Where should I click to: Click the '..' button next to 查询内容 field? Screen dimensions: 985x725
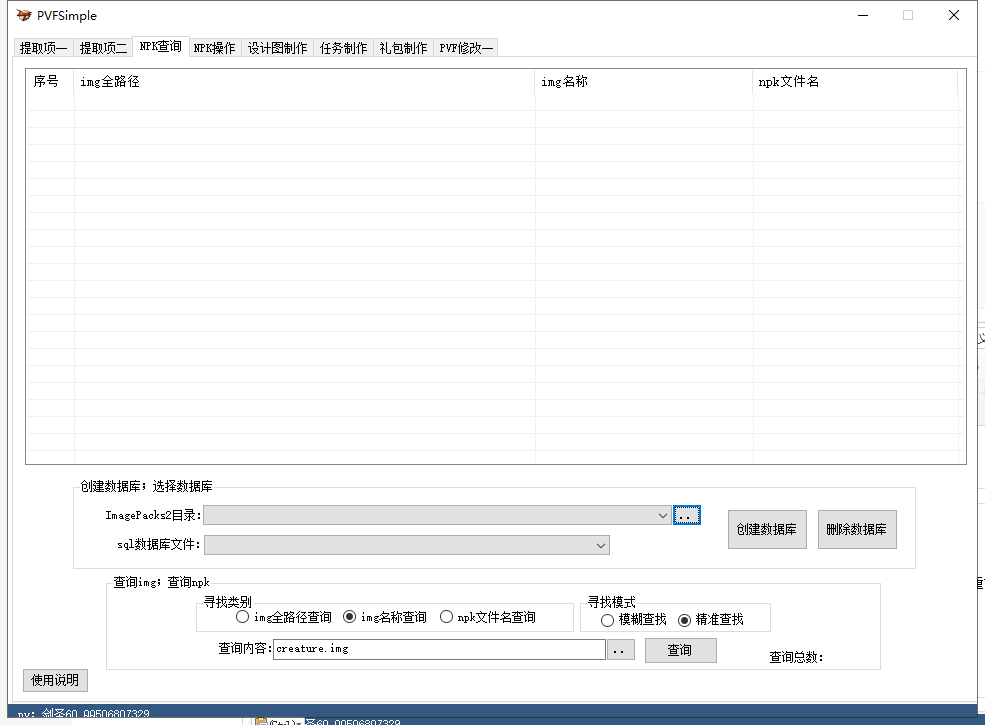point(621,650)
